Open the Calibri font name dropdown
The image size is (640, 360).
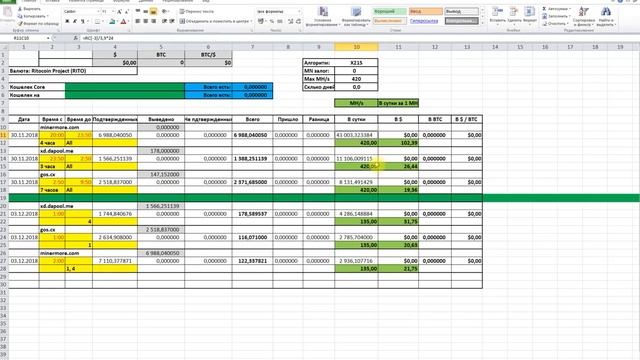pyautogui.click(x=98, y=11)
